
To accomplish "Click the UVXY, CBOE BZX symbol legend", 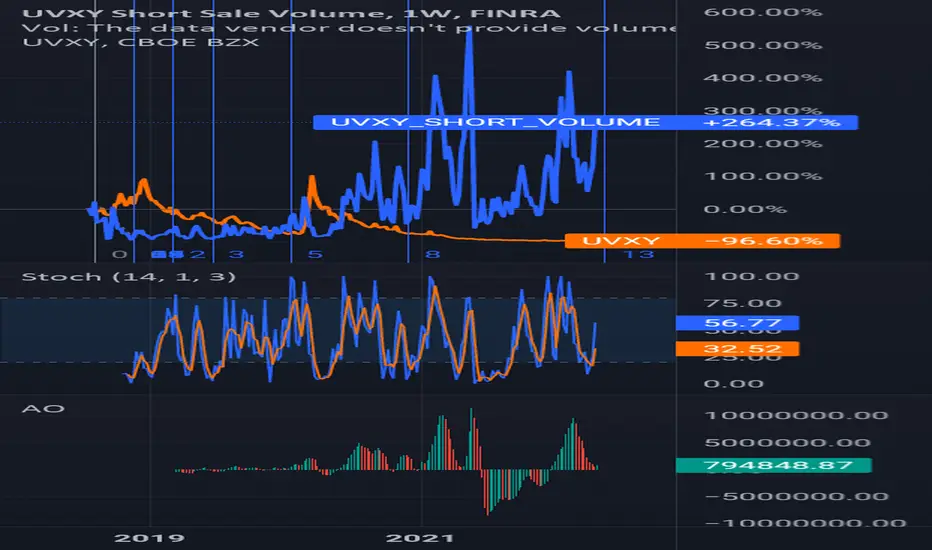I will click(141, 42).
